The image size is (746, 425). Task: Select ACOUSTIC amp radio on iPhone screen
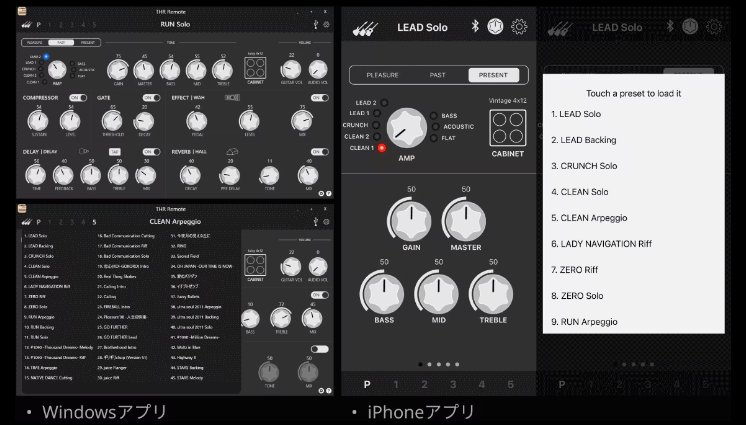[435, 127]
